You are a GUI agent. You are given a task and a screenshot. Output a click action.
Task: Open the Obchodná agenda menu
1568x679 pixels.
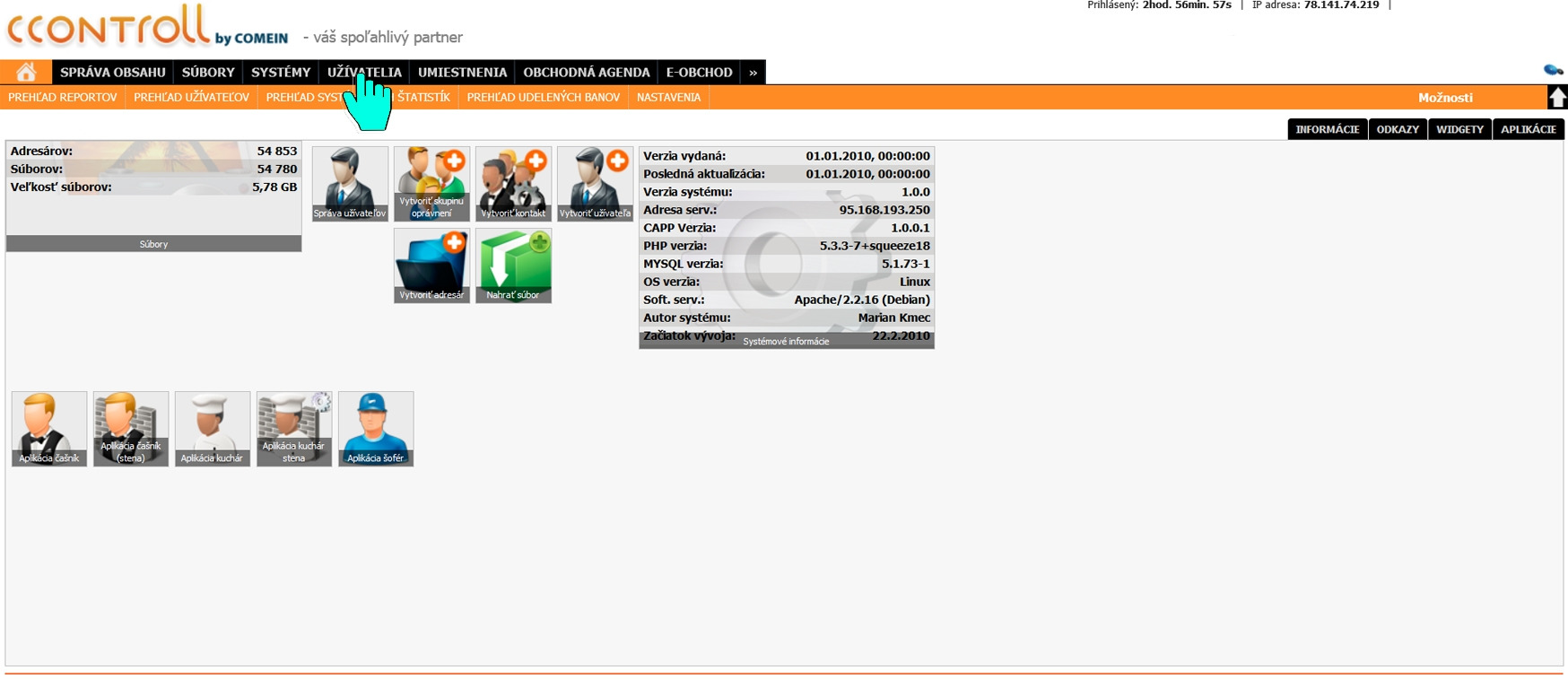[x=586, y=72]
